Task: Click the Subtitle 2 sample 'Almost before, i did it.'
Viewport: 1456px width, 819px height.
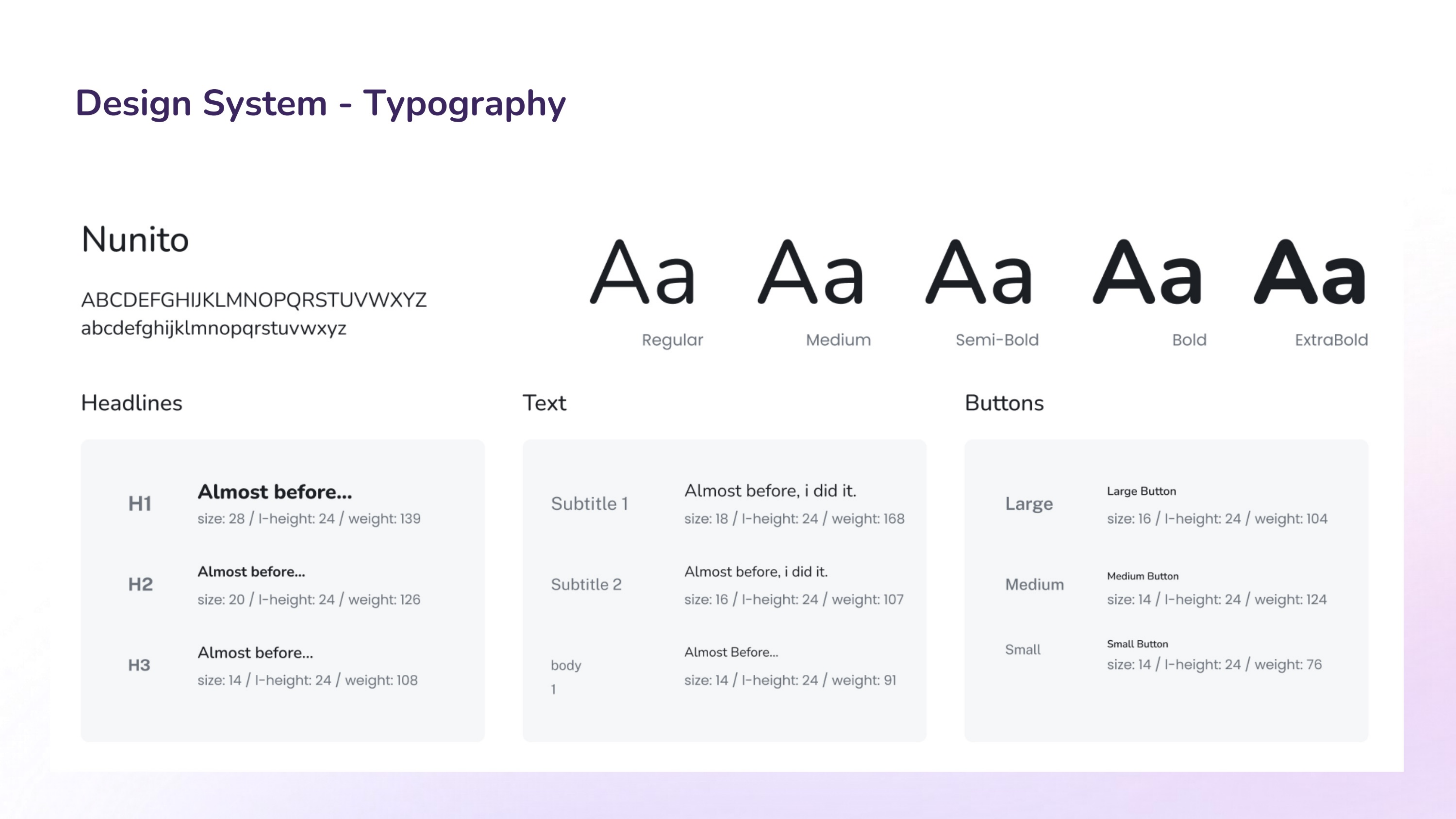Action: 756,572
